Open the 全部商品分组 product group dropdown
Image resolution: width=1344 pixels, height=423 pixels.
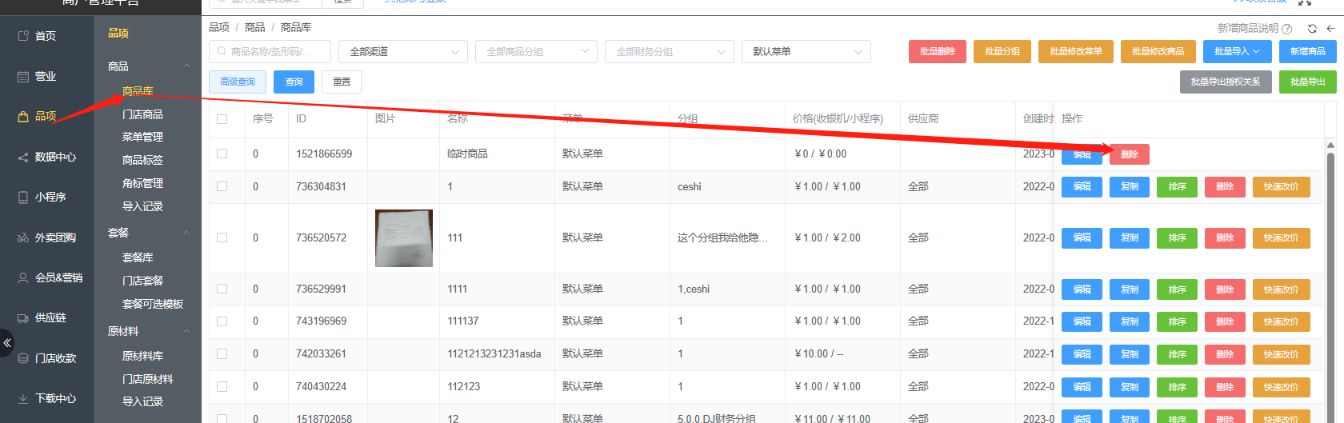pyautogui.click(x=537, y=51)
